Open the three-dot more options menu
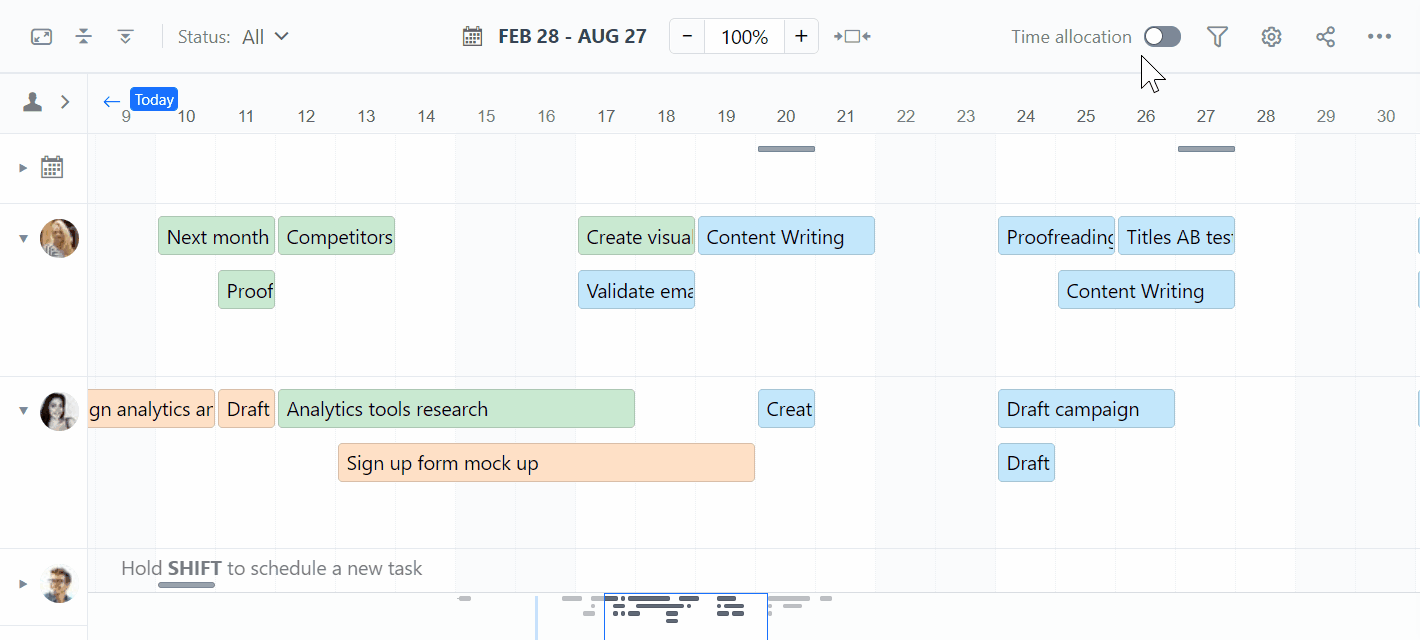 [1379, 37]
